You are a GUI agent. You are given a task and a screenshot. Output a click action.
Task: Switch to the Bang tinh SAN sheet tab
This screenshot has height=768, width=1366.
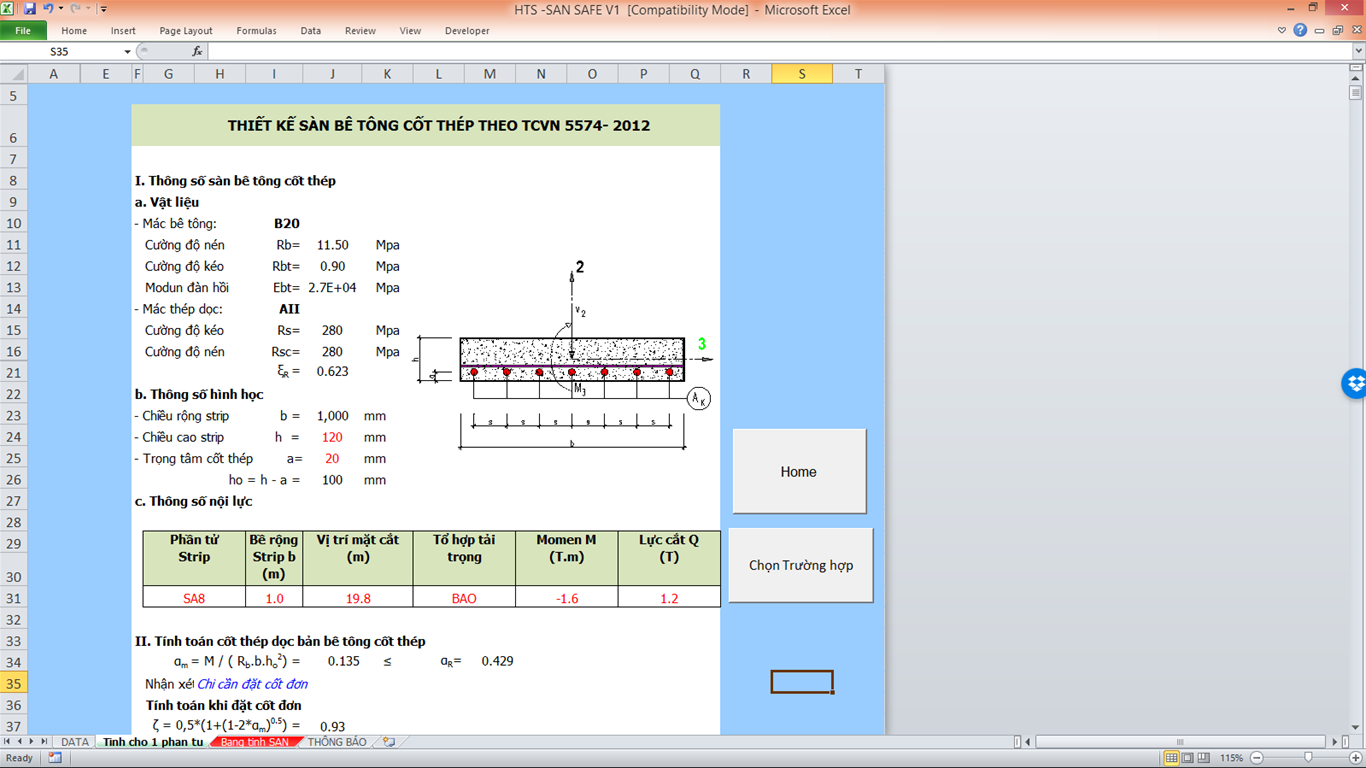point(255,742)
